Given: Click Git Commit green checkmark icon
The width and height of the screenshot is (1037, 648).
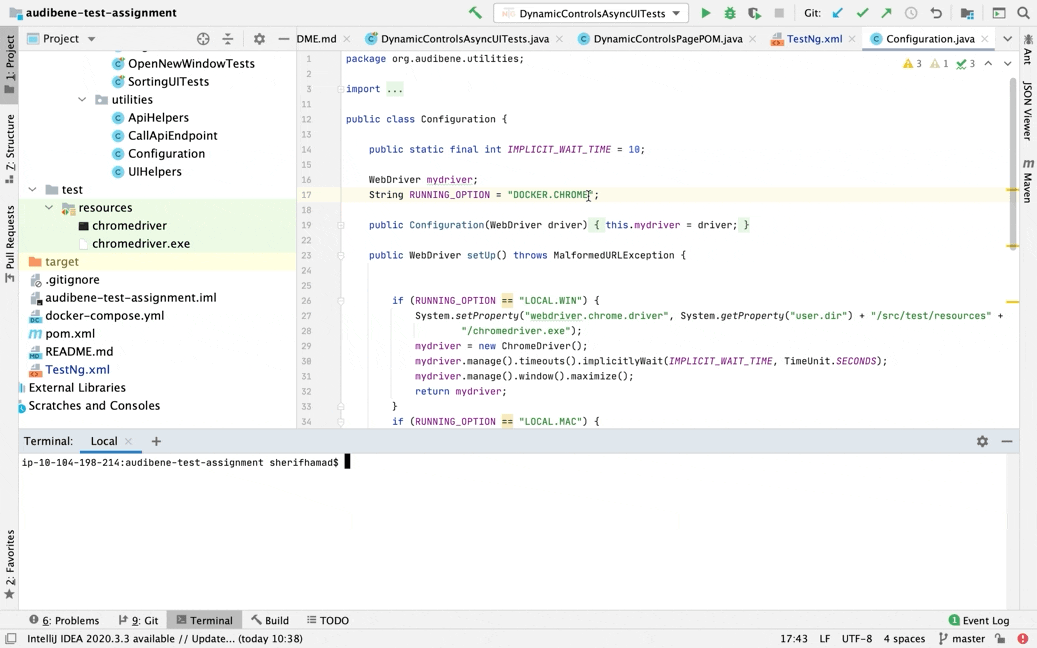Looking at the screenshot, I should point(862,13).
